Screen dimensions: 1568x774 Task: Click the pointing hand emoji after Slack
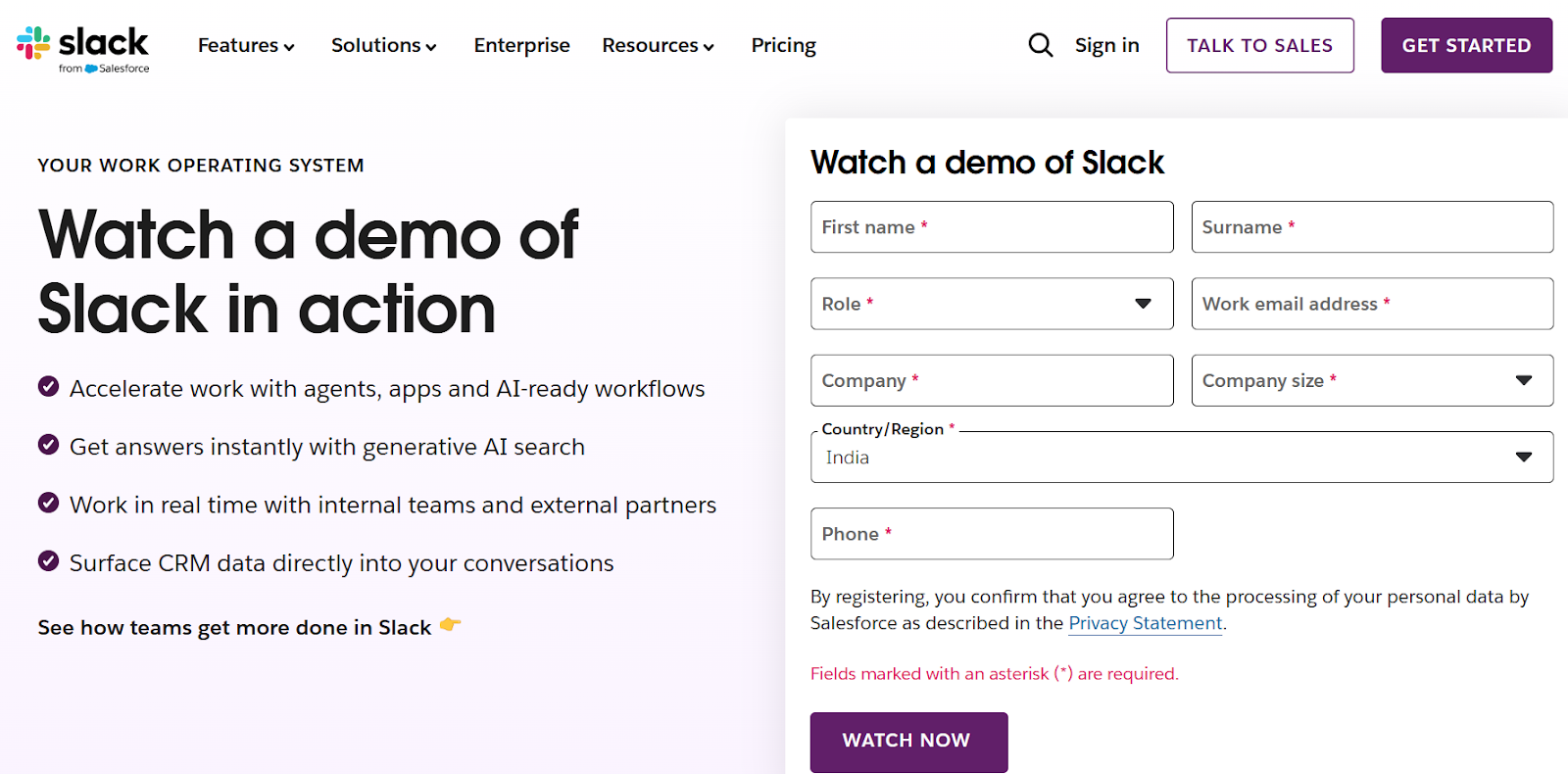pyautogui.click(x=450, y=625)
